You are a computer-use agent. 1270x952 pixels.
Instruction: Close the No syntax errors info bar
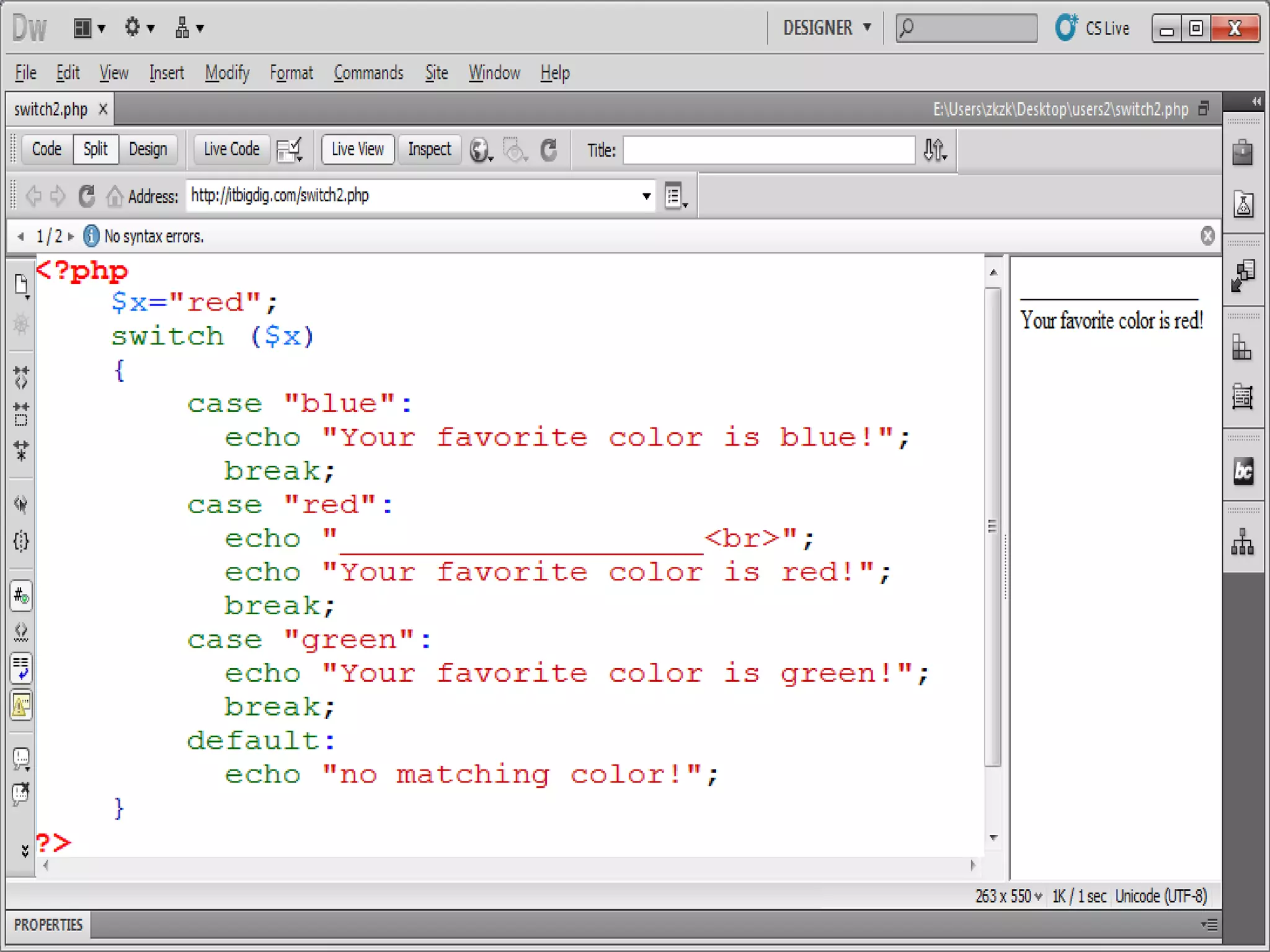pyautogui.click(x=1207, y=236)
